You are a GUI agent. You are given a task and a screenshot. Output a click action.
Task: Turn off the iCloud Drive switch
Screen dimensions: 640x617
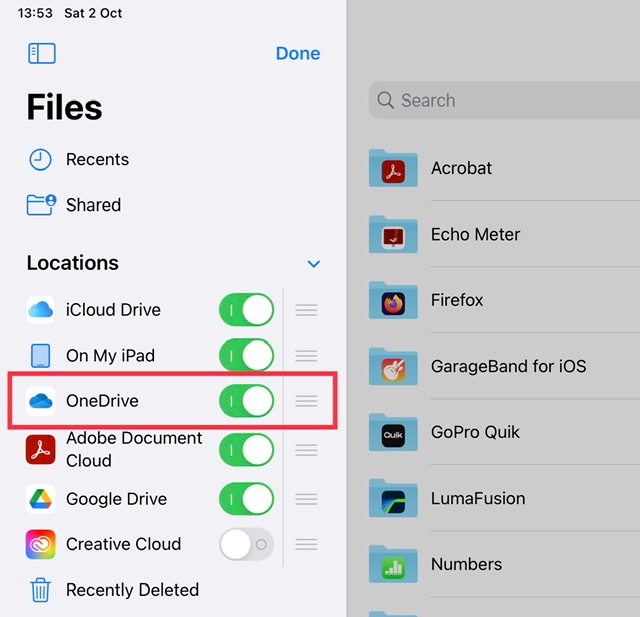247,310
